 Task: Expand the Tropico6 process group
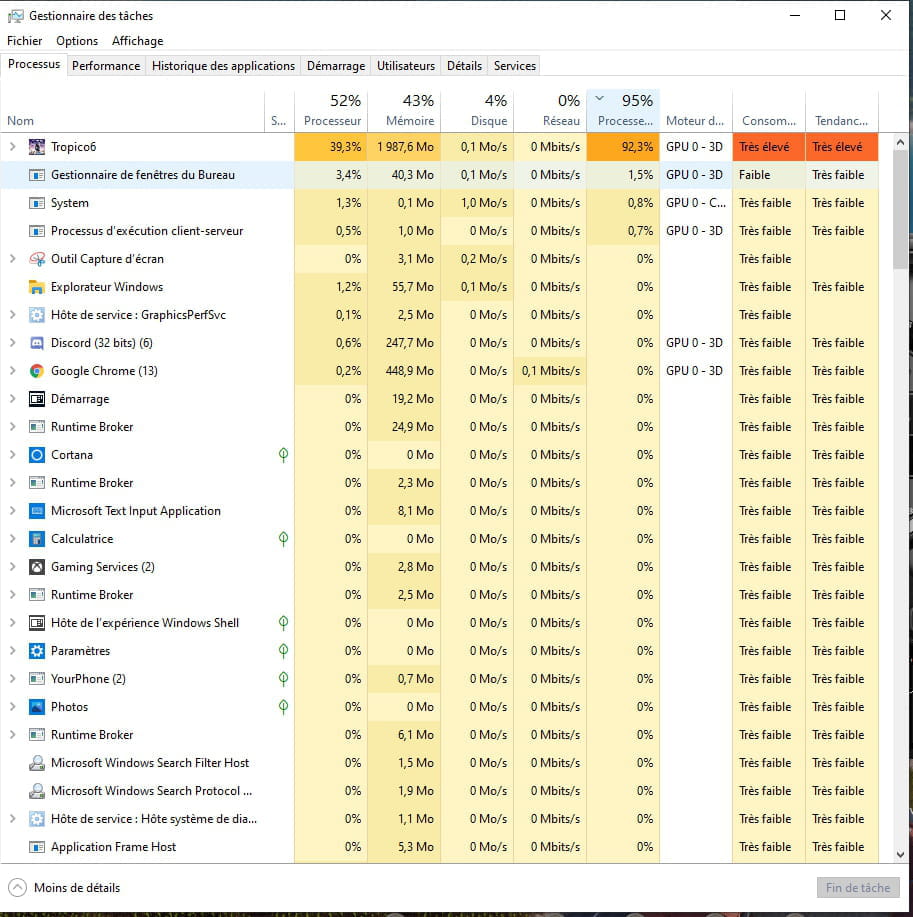[12, 147]
